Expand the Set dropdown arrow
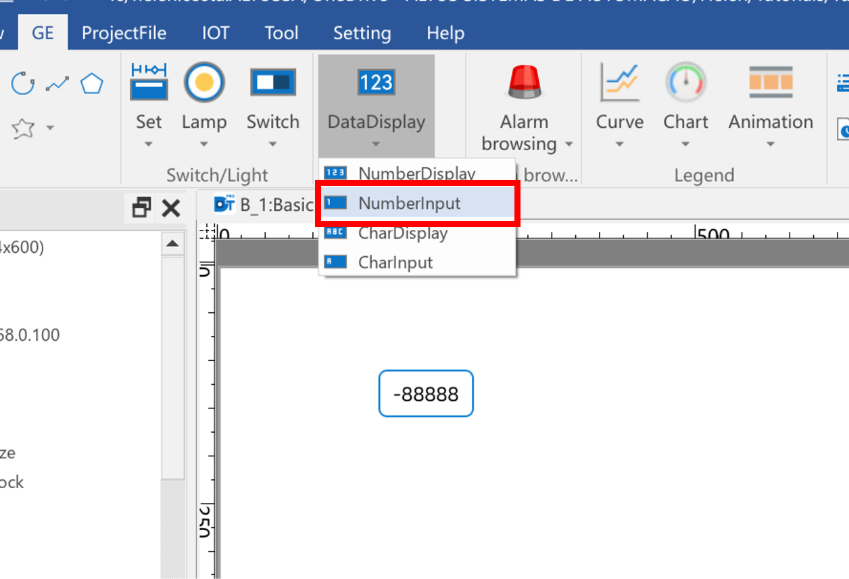 [148, 144]
